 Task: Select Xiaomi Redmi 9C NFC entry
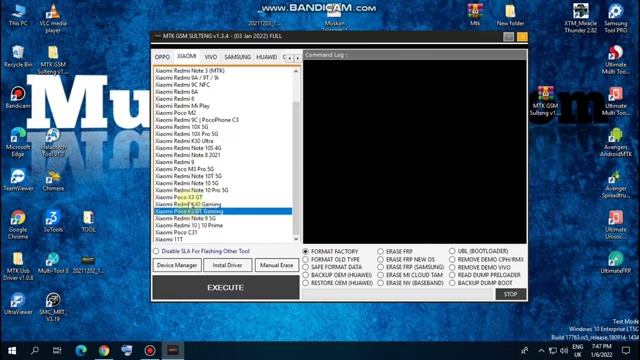click(223, 84)
